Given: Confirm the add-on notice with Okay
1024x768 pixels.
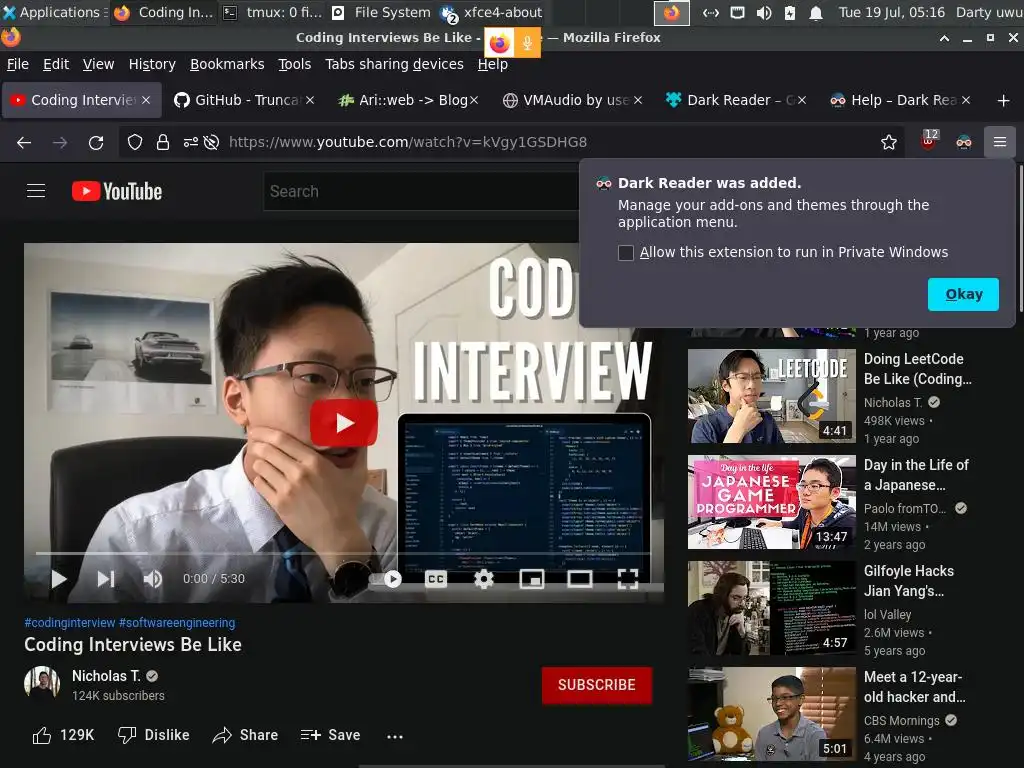Looking at the screenshot, I should (x=963, y=295).
